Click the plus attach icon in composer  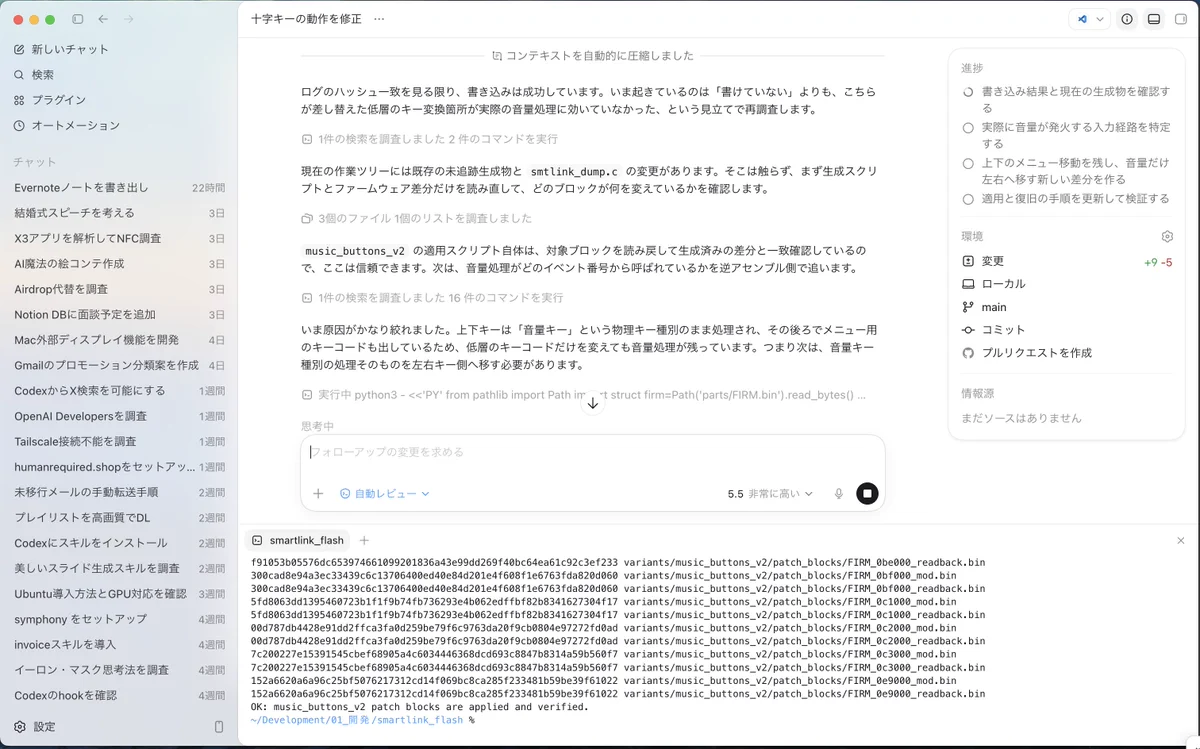point(318,494)
